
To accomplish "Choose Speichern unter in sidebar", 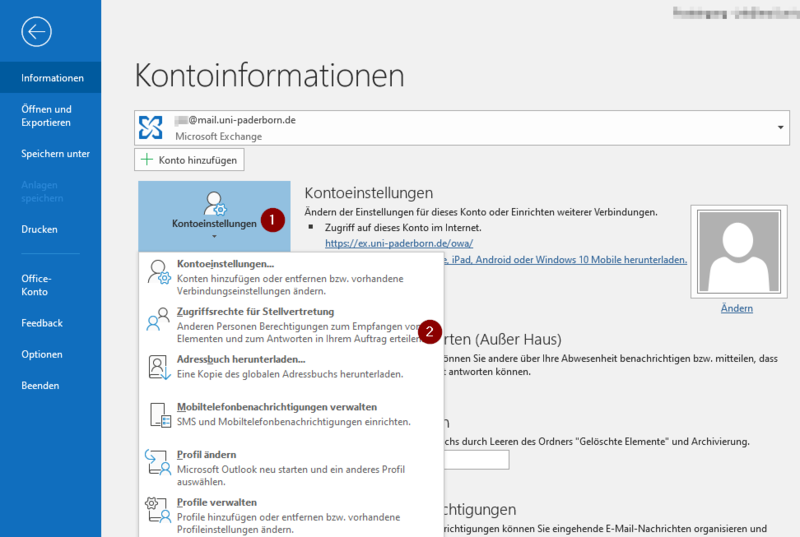I will (51, 154).
